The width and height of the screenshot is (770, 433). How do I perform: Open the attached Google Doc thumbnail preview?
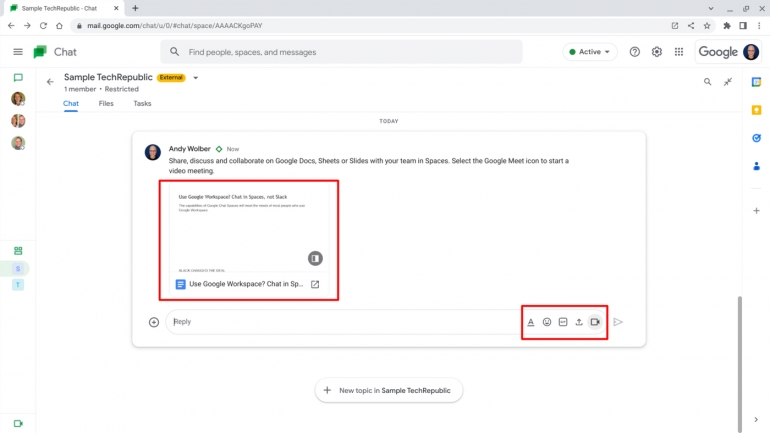click(x=248, y=230)
